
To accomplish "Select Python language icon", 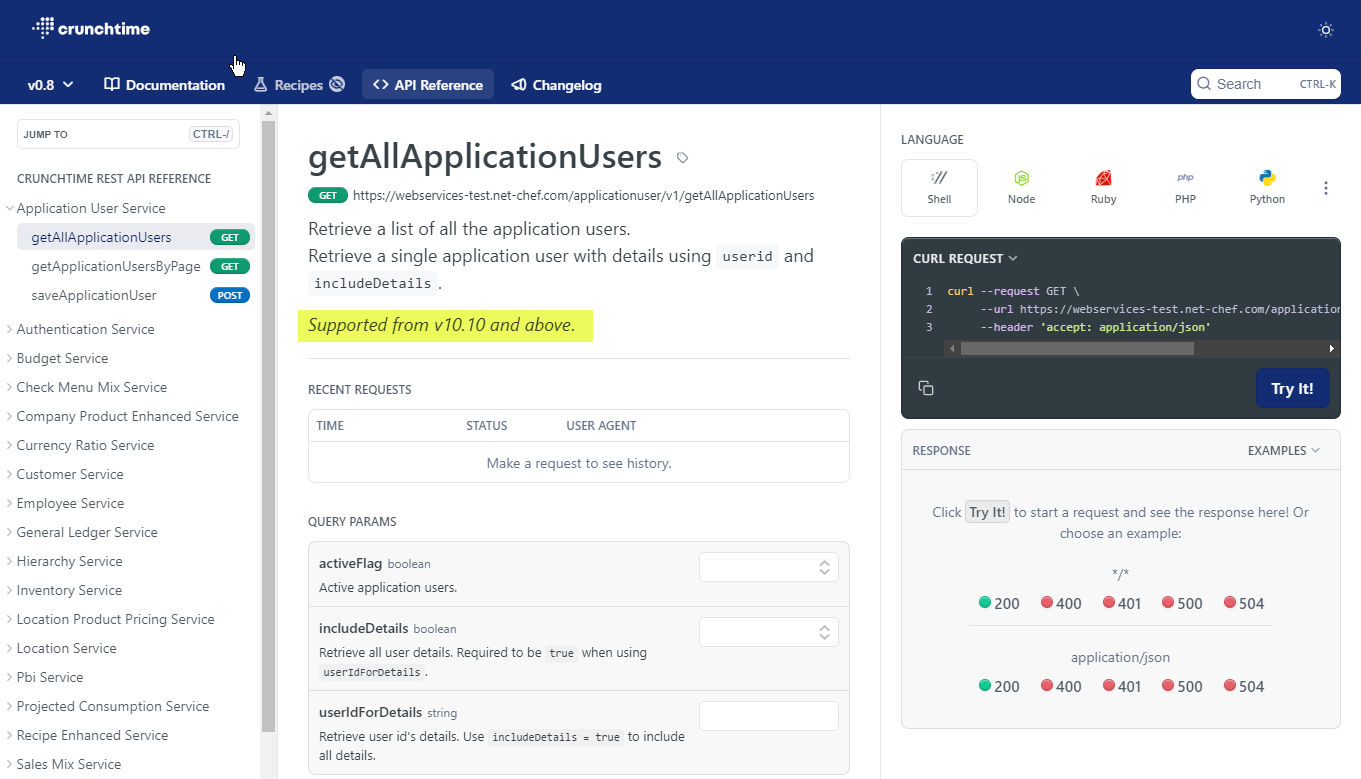I will click(x=1267, y=187).
